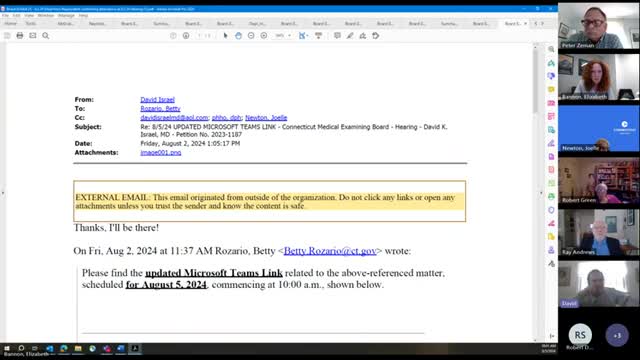The image size is (640, 360).
Task: Open the Window menu
Action: click(x=46, y=16)
